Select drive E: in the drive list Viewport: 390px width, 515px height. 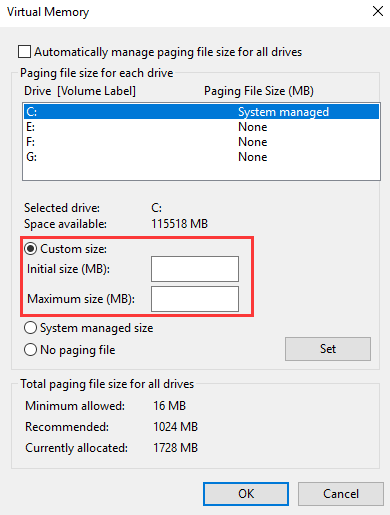click(x=201, y=127)
